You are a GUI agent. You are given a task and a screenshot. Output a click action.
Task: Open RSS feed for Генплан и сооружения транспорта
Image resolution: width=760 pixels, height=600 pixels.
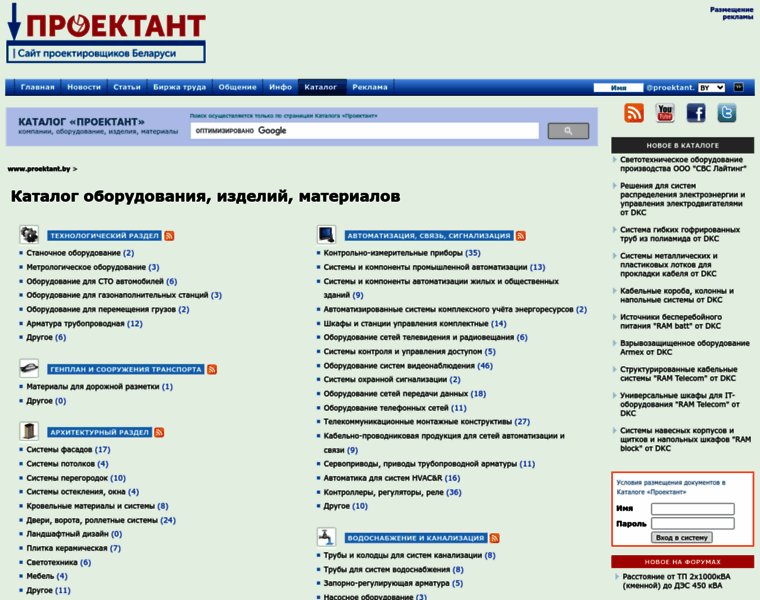(212, 370)
